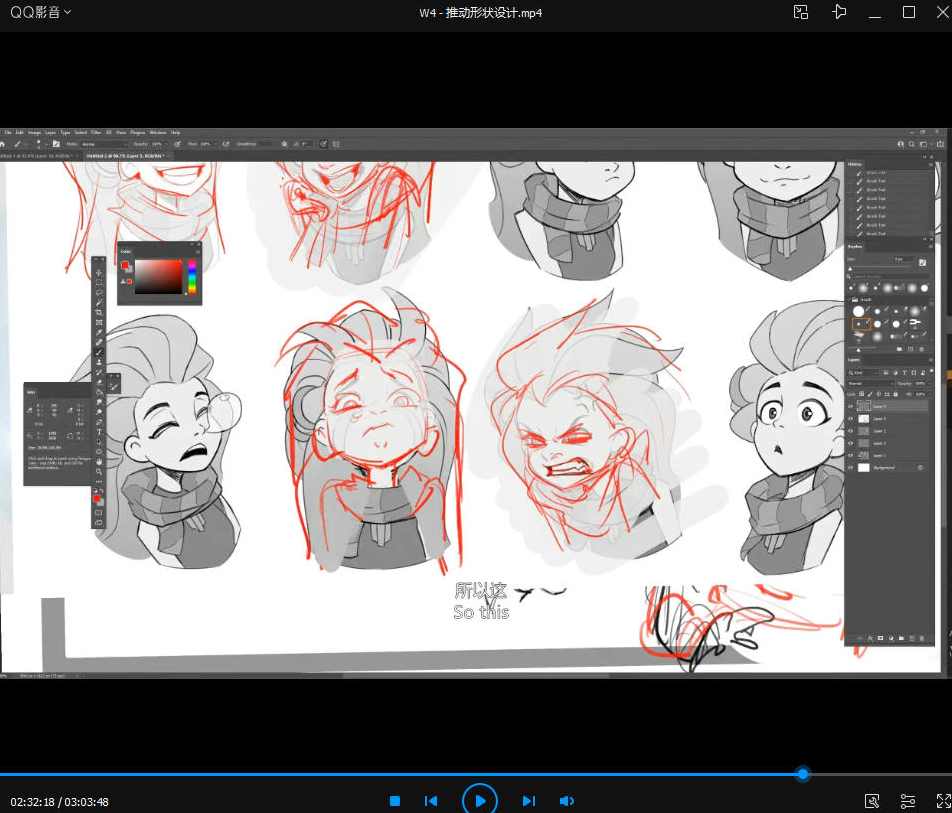The width and height of the screenshot is (952, 813).
Task: Enter fullscreen mode
Action: [942, 801]
